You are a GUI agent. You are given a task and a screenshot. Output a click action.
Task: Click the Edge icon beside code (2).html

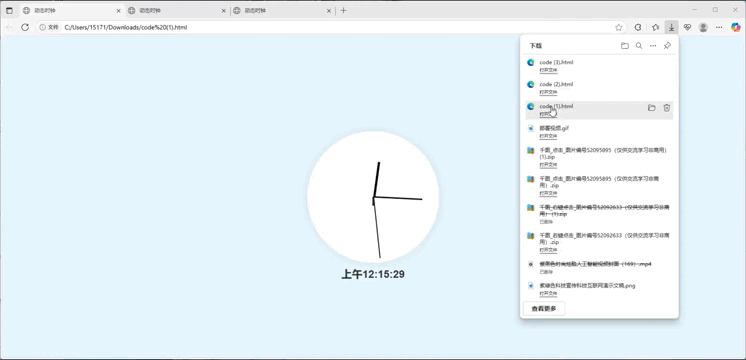tap(530, 84)
